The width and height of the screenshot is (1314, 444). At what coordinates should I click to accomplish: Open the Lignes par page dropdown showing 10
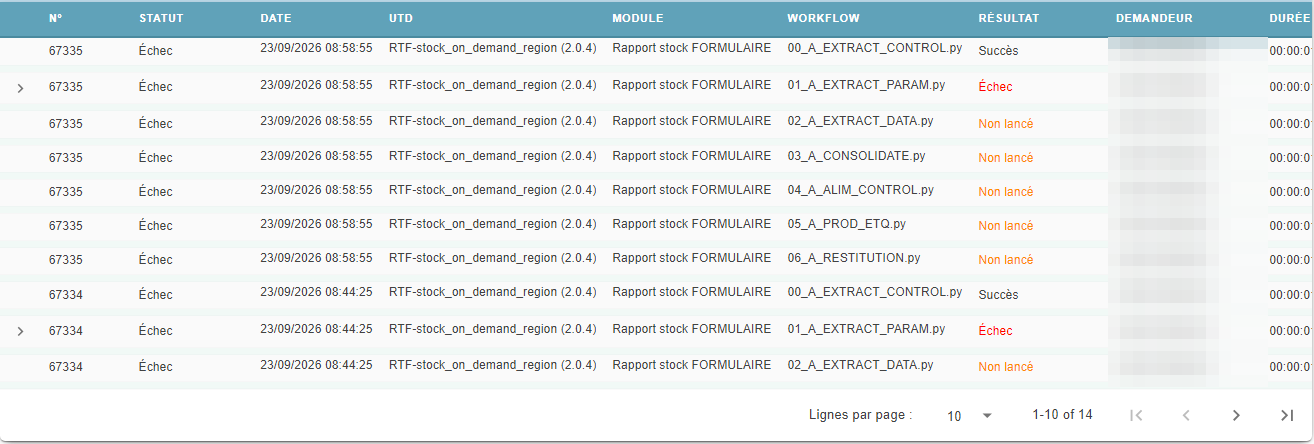pos(969,415)
